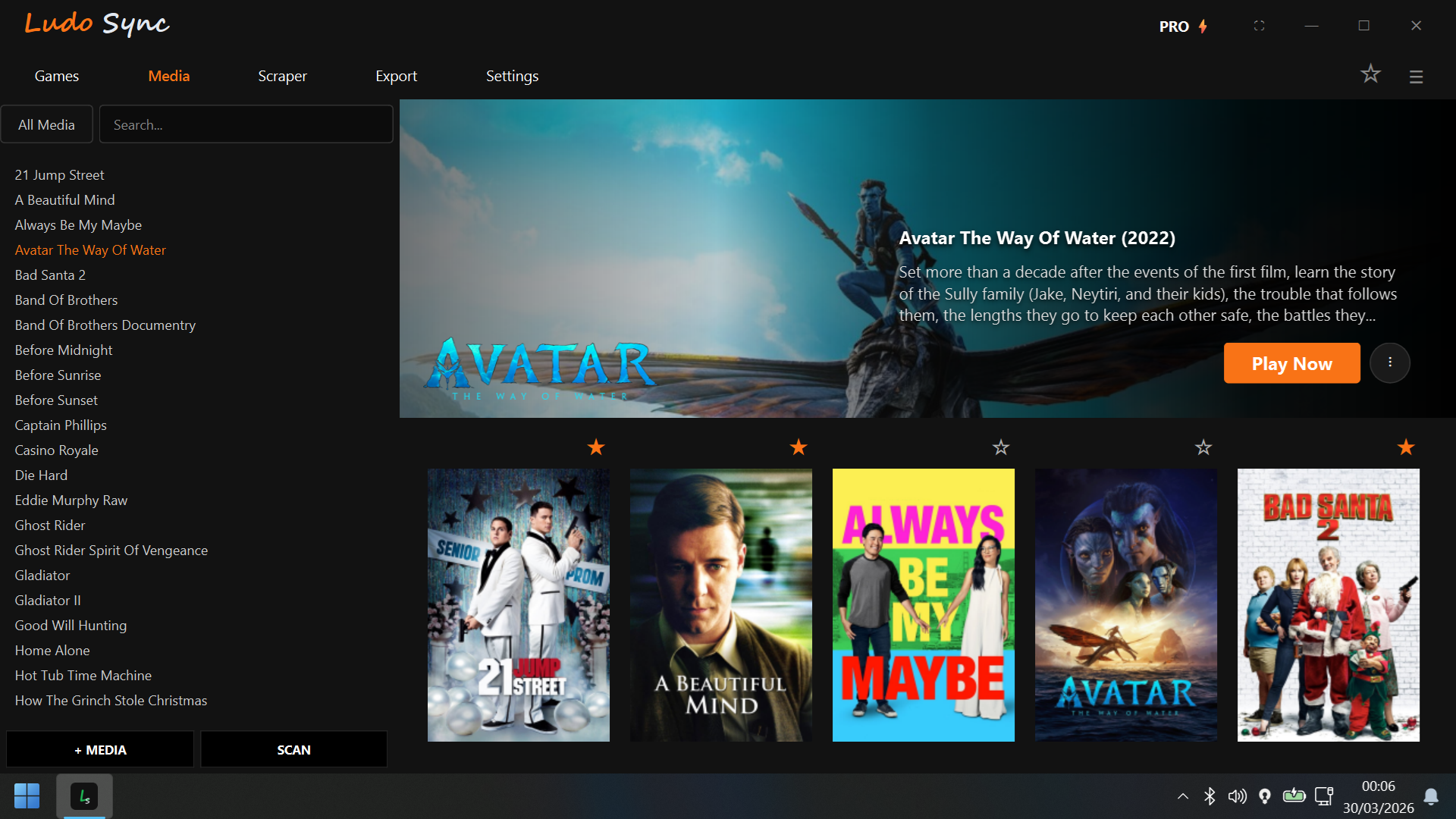Viewport: 1456px width, 819px height.
Task: Open Bluetooth tray icon
Action: [1210, 796]
